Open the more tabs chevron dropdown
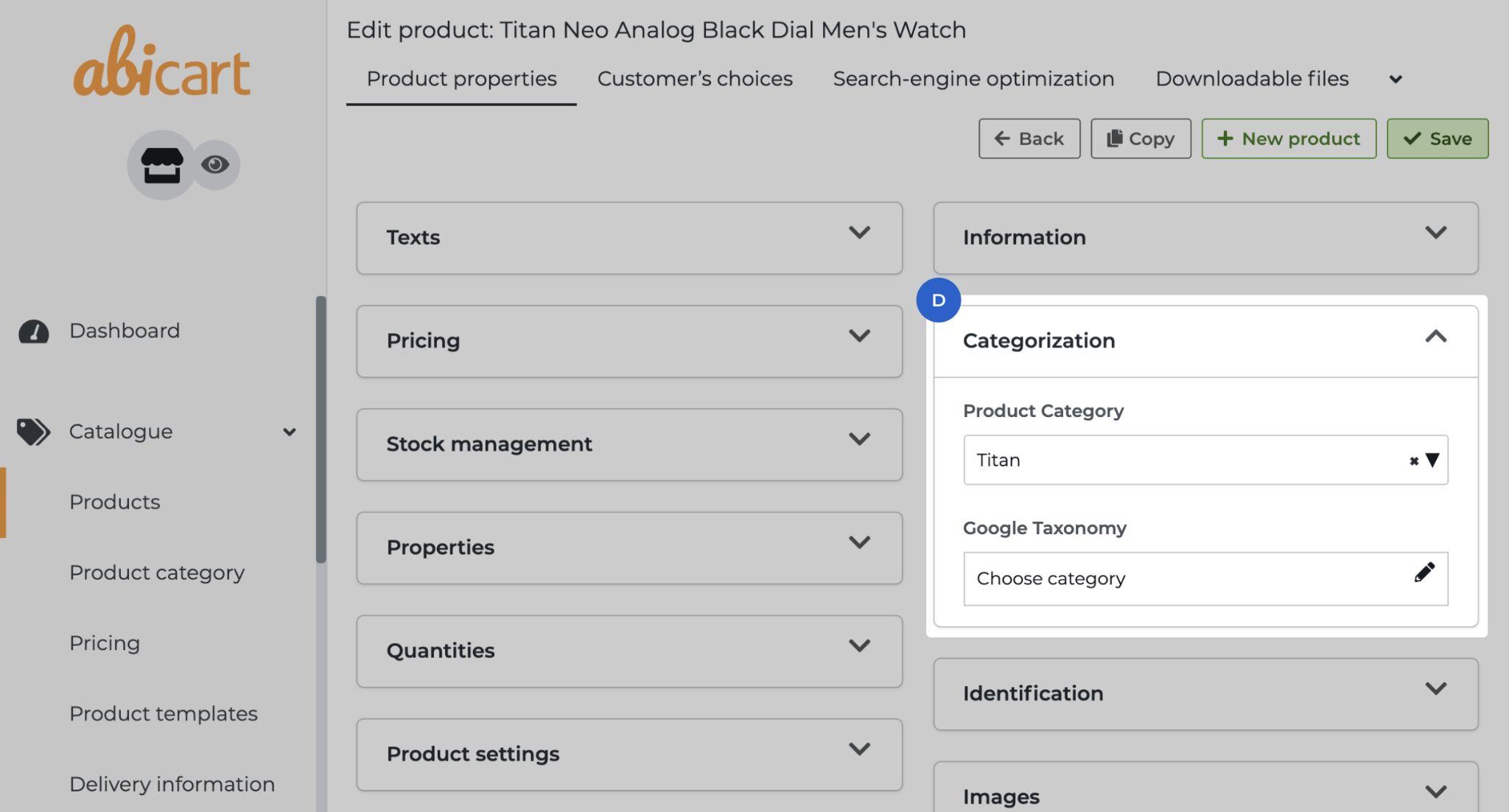The width and height of the screenshot is (1509, 812). pyautogui.click(x=1395, y=80)
